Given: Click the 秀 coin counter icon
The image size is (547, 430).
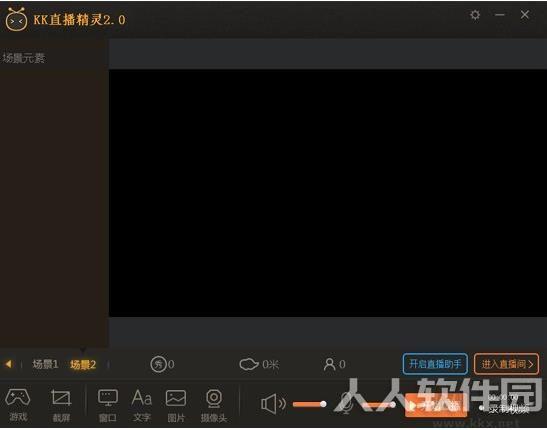Looking at the screenshot, I should point(159,364).
